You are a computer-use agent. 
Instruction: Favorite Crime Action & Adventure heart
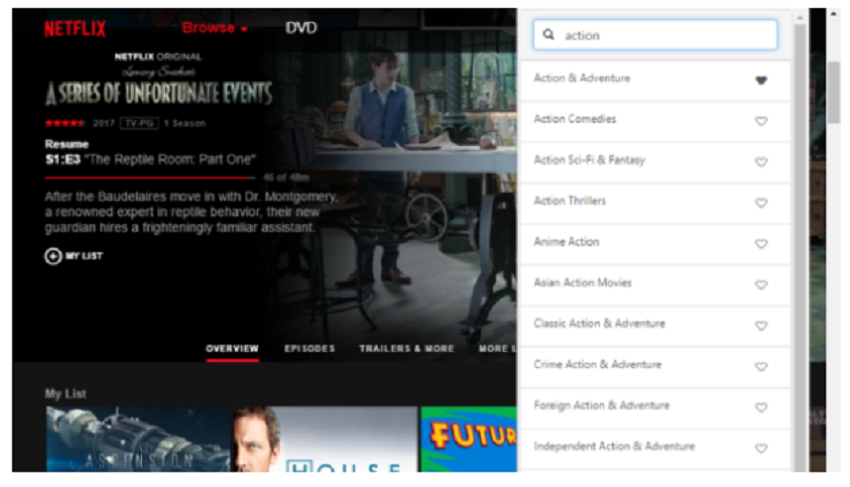(x=761, y=367)
